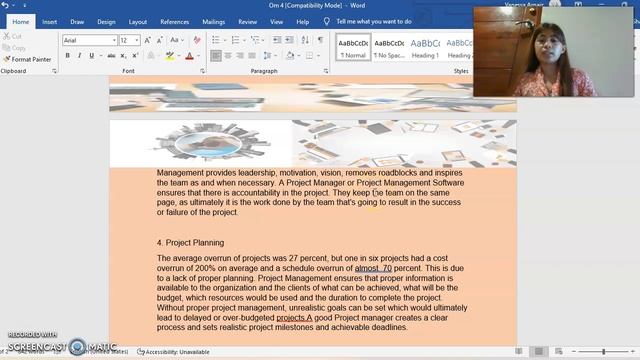The height and width of the screenshot is (360, 640).
Task: Open the Draw tab
Action: [x=77, y=22]
